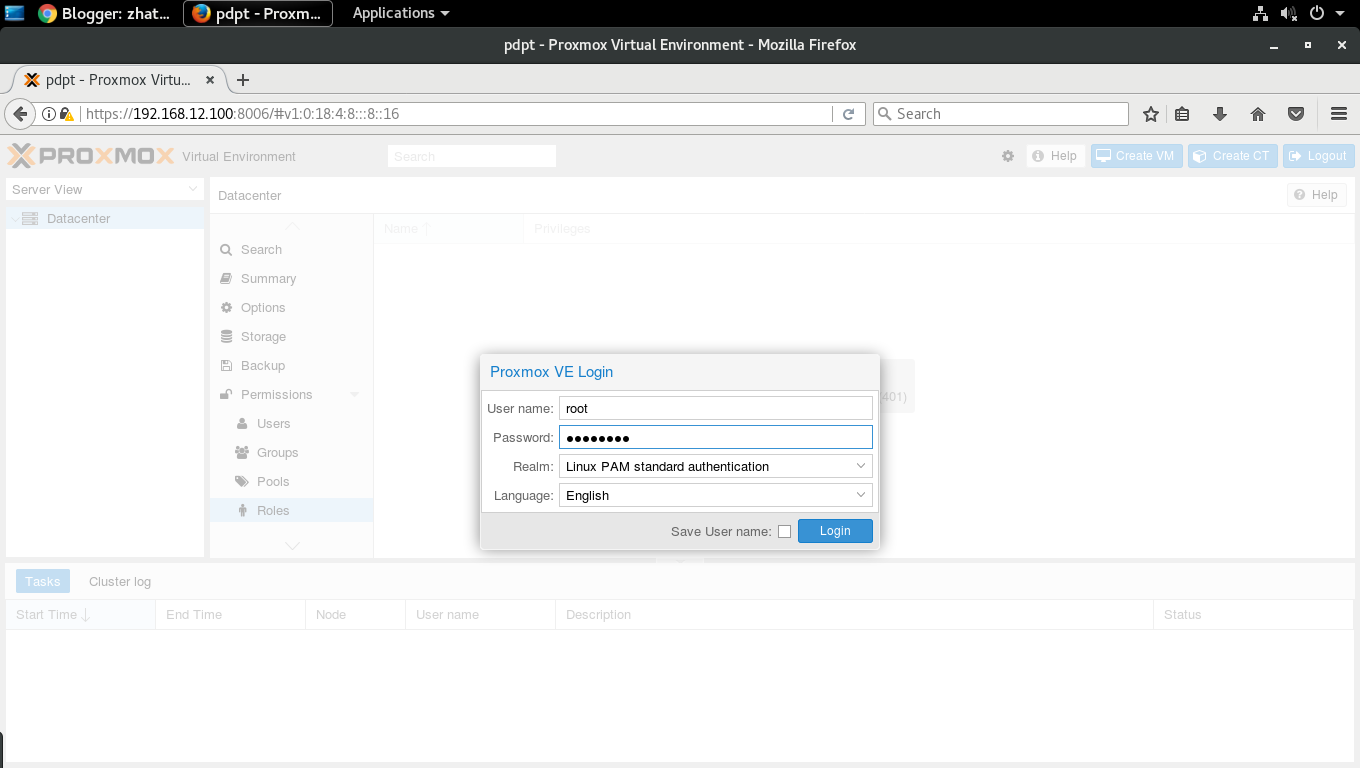Click the down chevron below the Roles item
This screenshot has width=1360, height=768.
(x=292, y=546)
